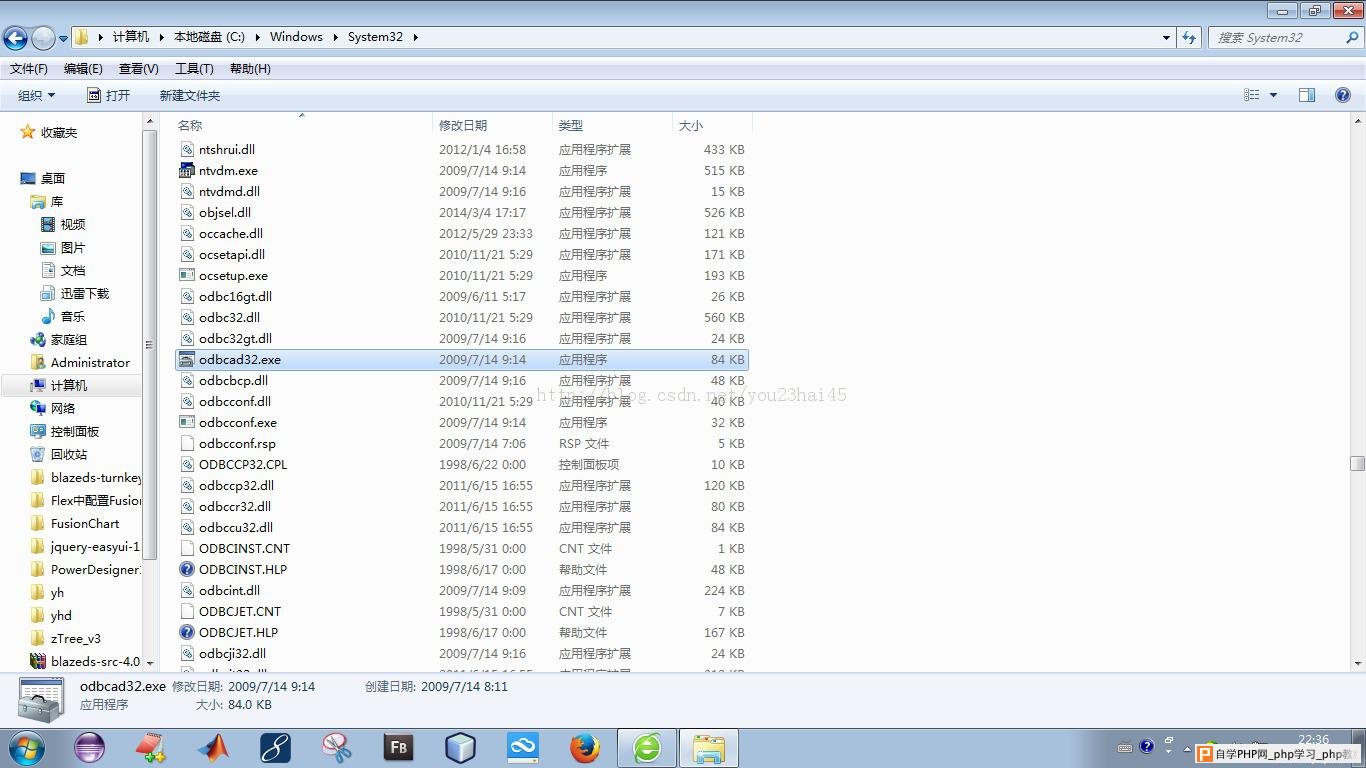Sort by 大小 column header
1366x768 pixels.
point(712,125)
